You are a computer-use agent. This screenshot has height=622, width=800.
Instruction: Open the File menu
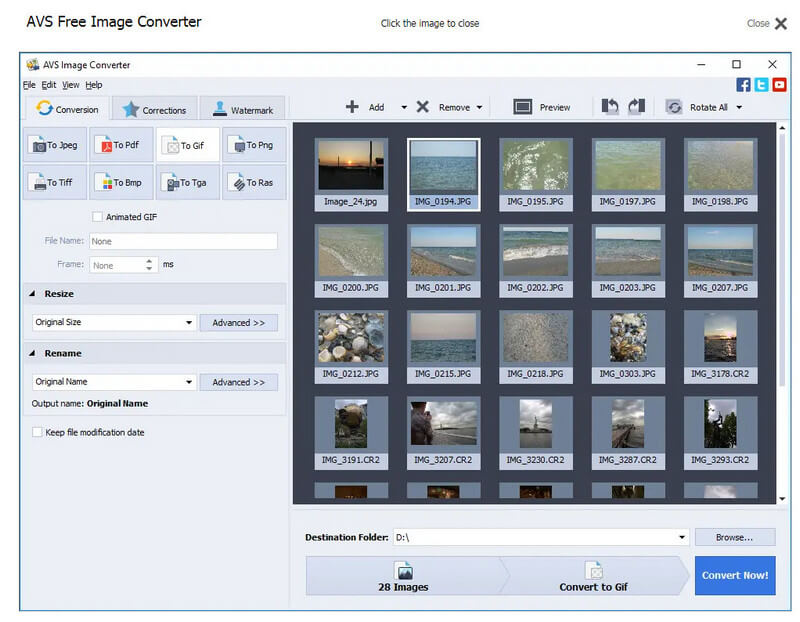(28, 85)
